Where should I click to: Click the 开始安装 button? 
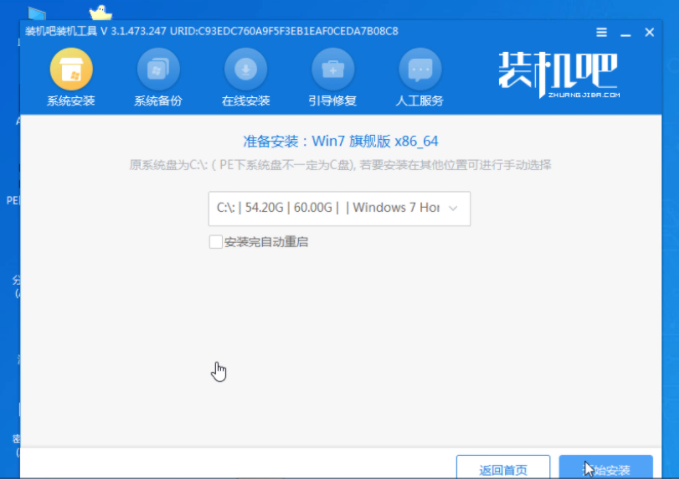click(606, 468)
